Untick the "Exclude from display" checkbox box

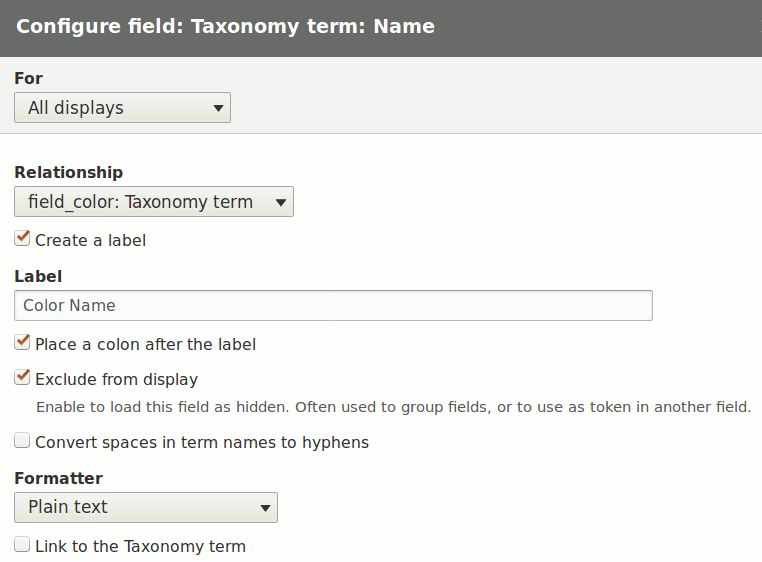tap(22, 378)
